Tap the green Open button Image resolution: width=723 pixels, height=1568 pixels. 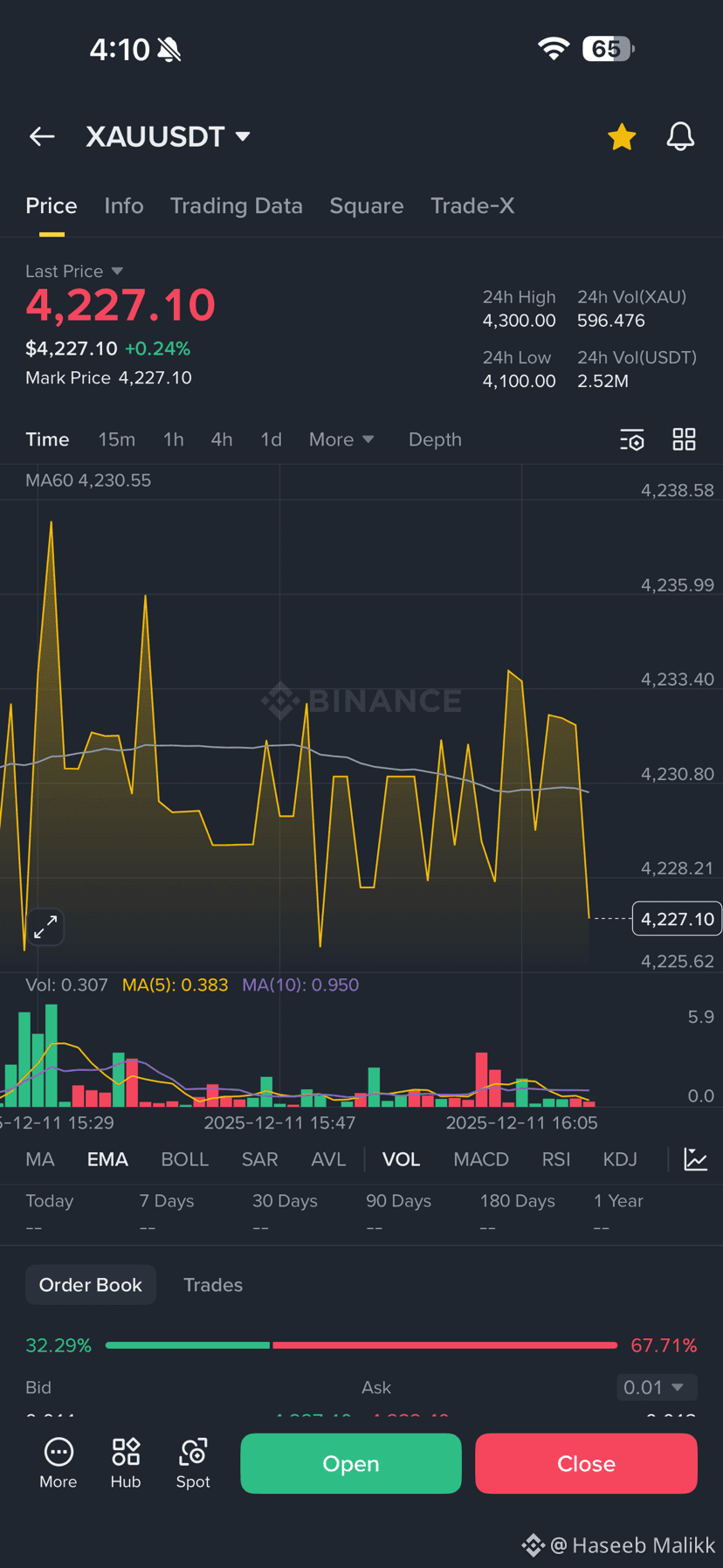coord(351,1463)
